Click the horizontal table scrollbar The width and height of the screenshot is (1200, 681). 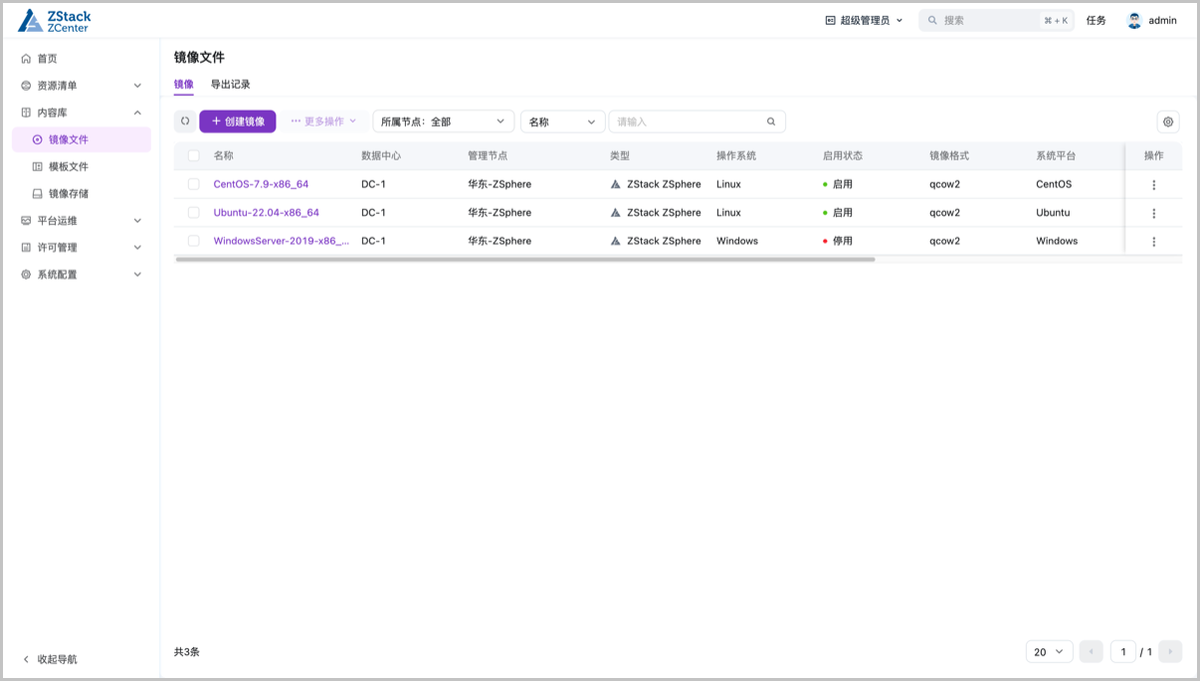[x=525, y=259]
